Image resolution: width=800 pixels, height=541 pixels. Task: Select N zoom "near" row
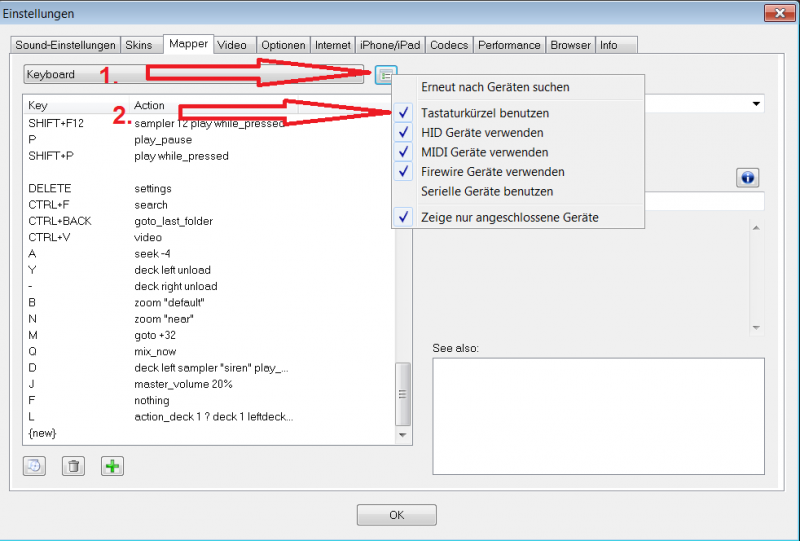point(209,319)
